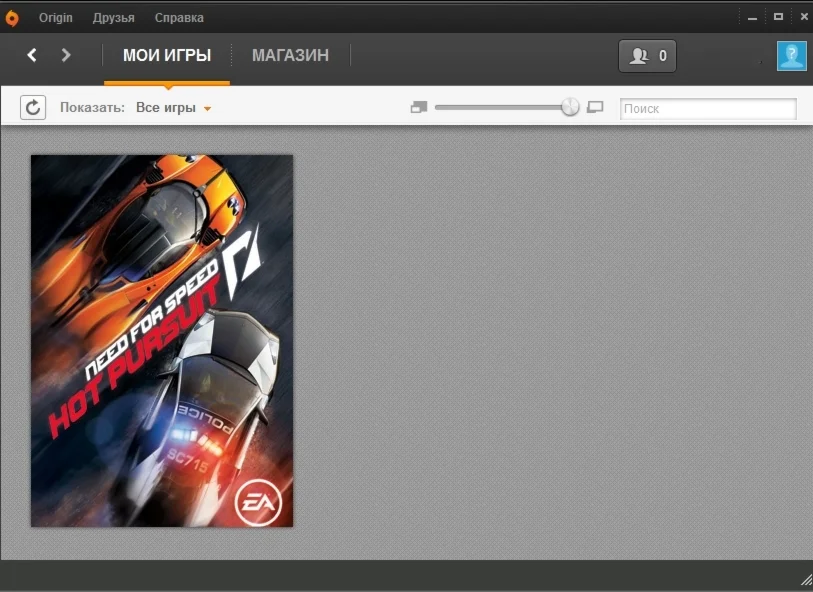The height and width of the screenshot is (592, 813).
Task: Click the Origin logo icon
Action: point(12,17)
